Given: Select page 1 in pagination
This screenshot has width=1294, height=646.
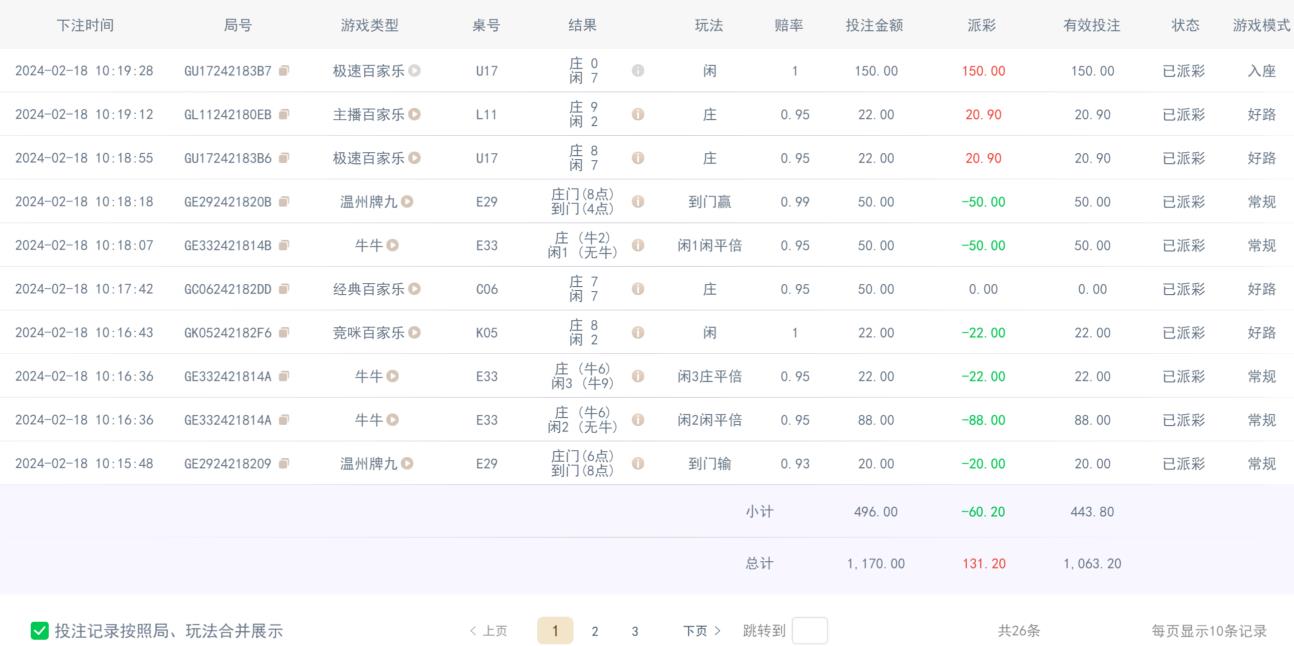Looking at the screenshot, I should tap(555, 631).
